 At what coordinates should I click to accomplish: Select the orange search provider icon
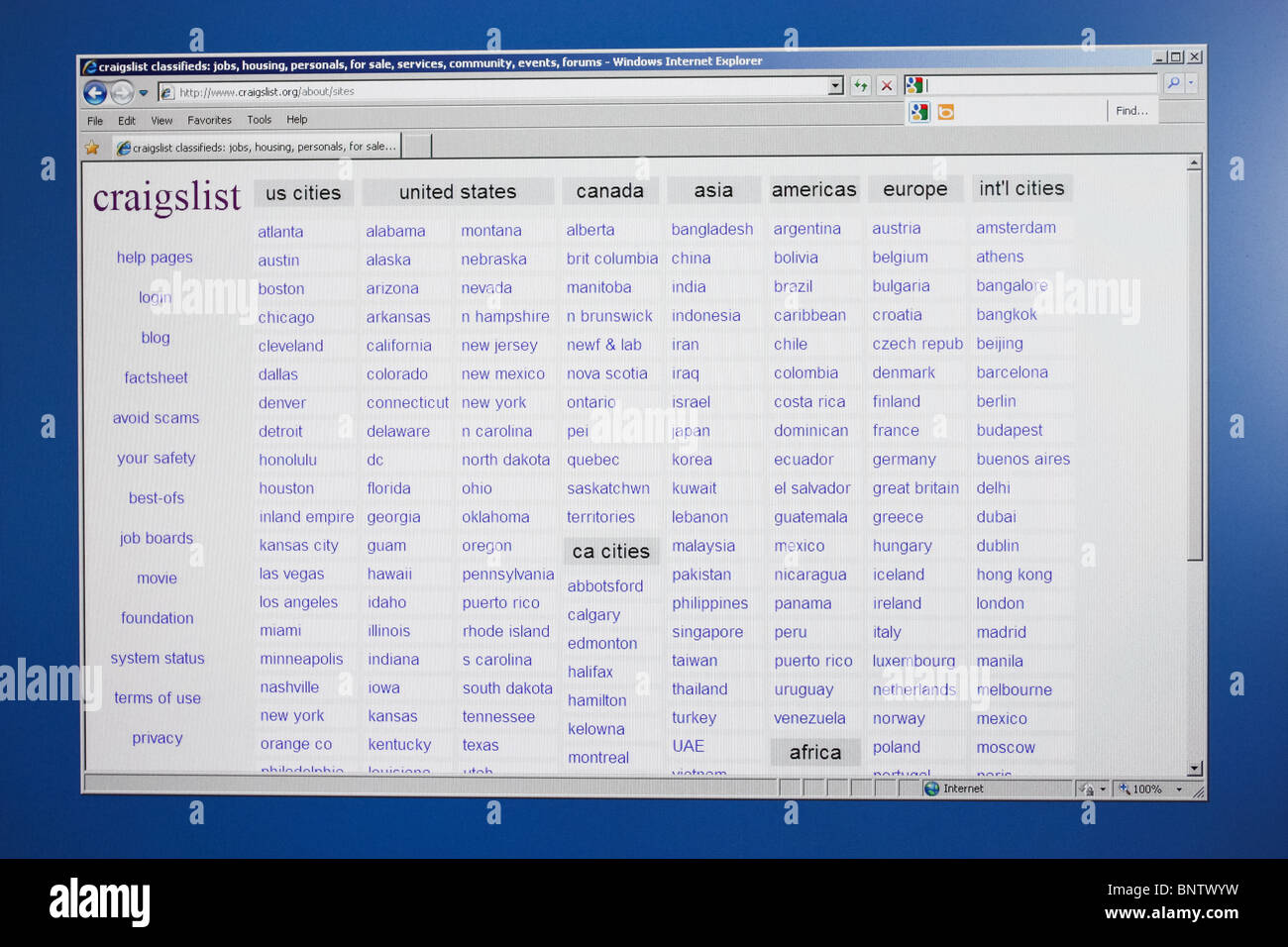(x=946, y=112)
